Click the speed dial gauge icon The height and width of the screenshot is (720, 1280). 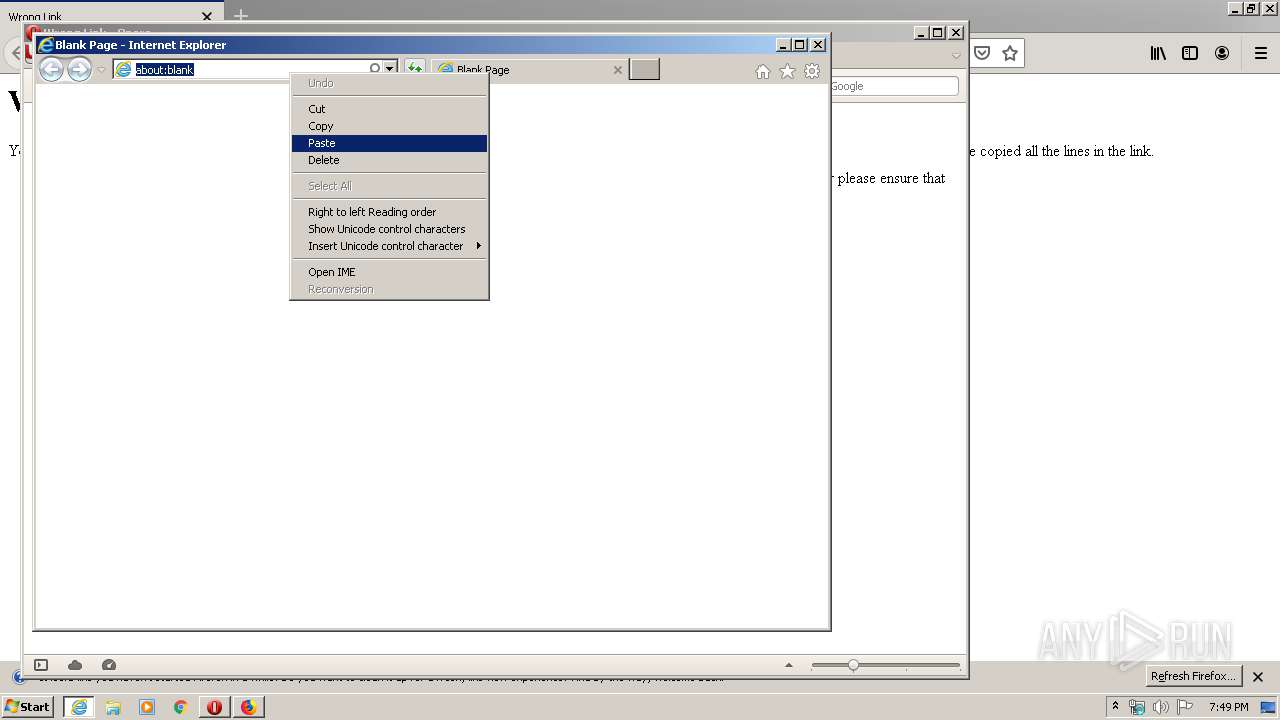109,665
